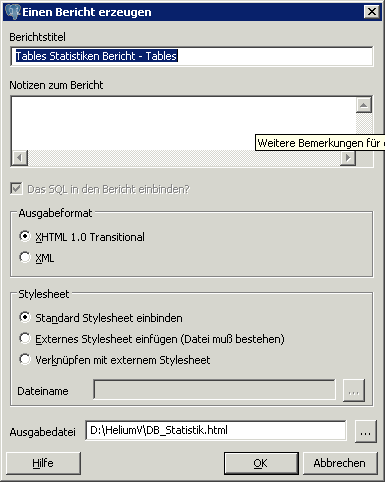Screen dimensions: 385x482
Task: Confirm with the OK button
Action: (261, 463)
